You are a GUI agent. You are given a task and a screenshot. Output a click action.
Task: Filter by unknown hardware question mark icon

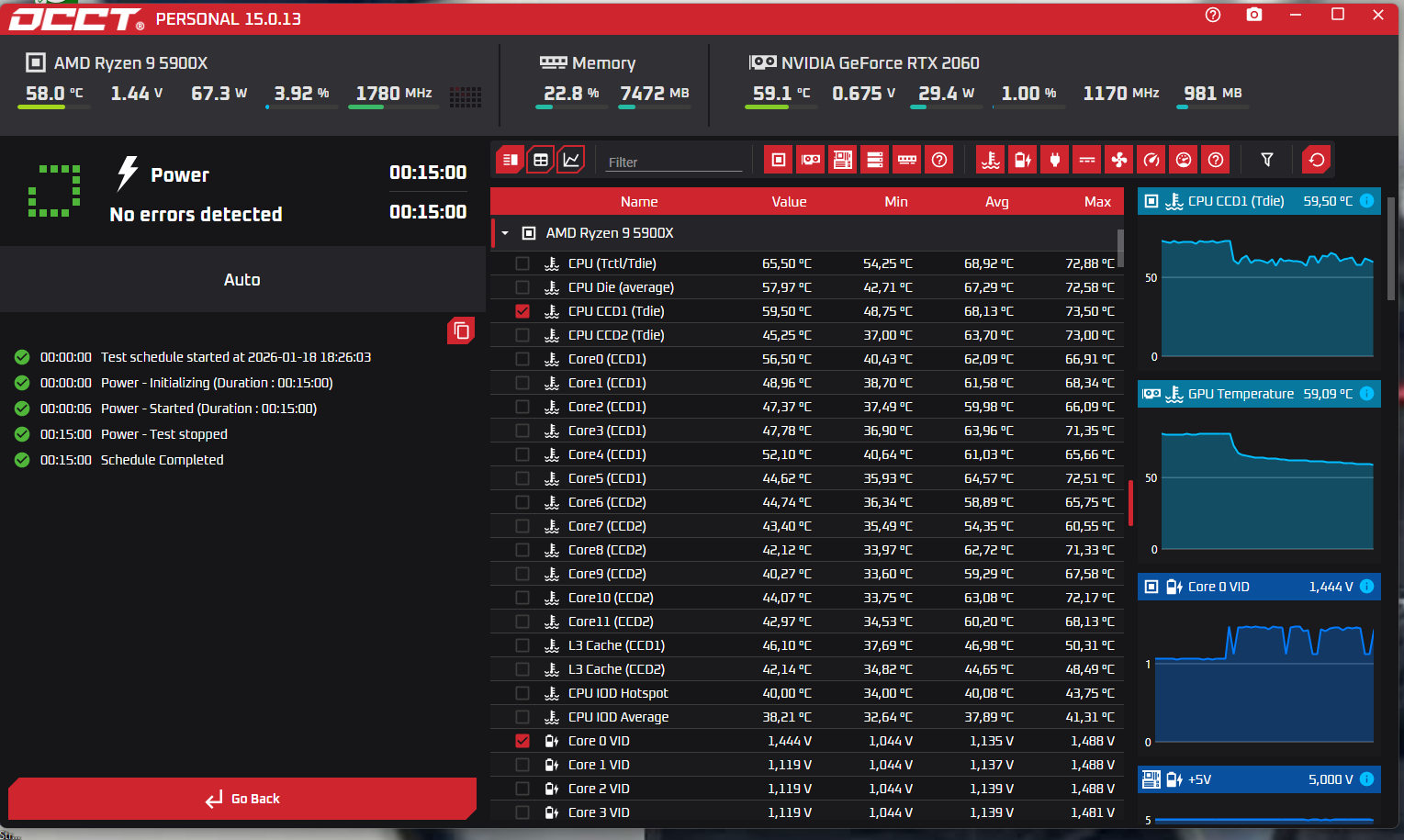pyautogui.click(x=939, y=160)
